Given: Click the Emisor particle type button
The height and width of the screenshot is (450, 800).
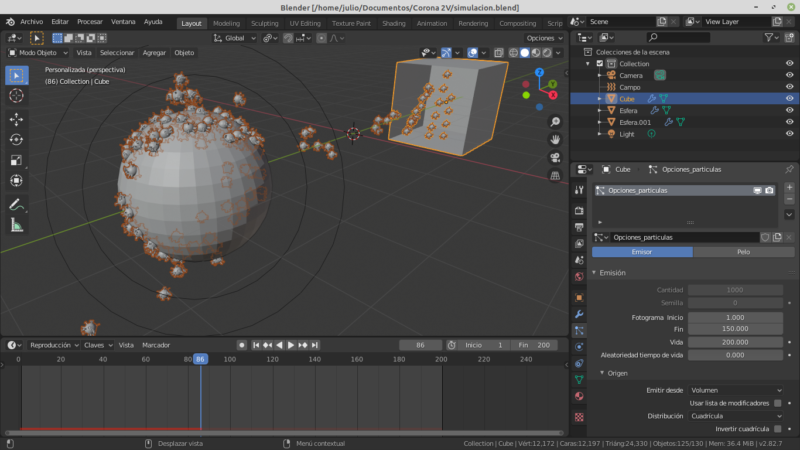Looking at the screenshot, I should 642,252.
